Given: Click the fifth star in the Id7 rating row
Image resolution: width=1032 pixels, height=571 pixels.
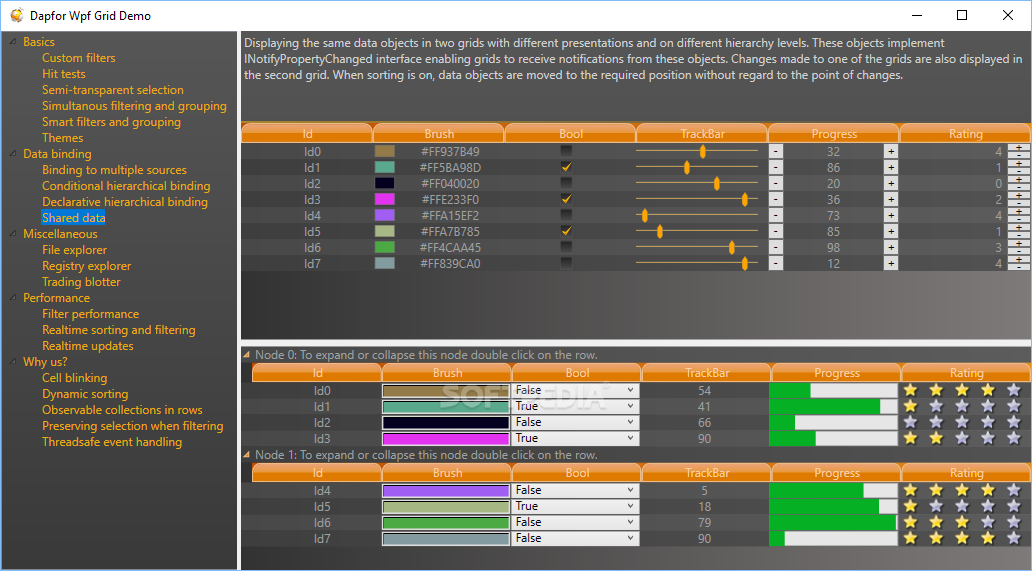Looking at the screenshot, I should pos(1014,538).
